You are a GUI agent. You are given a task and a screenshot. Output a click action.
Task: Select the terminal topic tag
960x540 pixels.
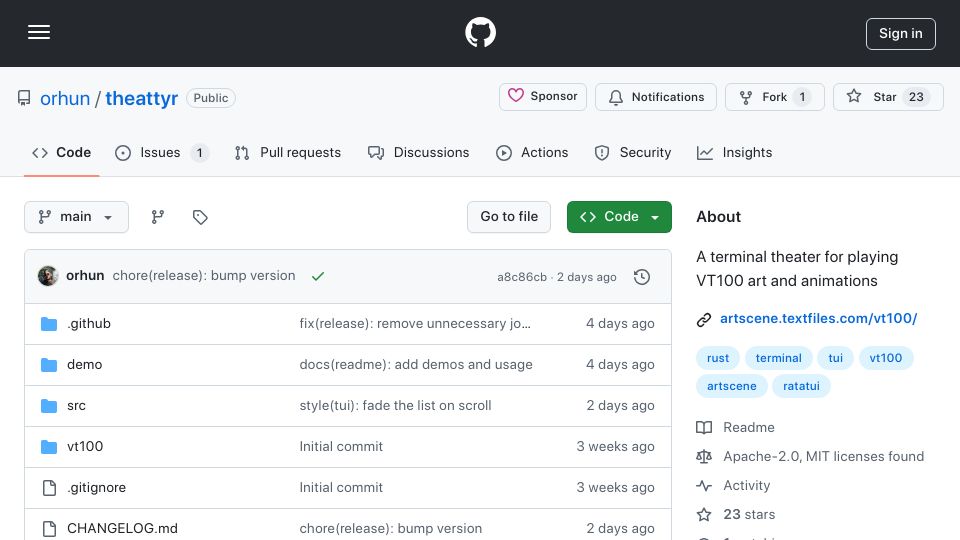coord(778,358)
